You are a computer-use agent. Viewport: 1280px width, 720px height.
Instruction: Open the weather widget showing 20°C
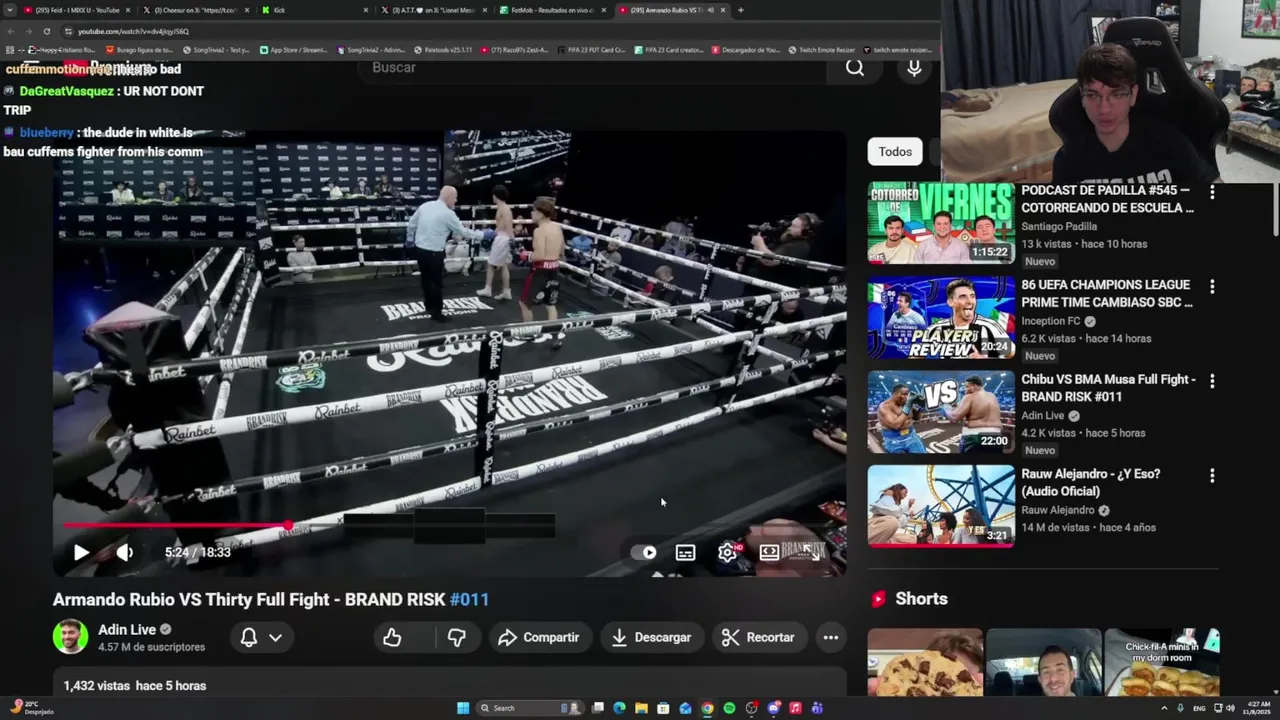point(30,708)
